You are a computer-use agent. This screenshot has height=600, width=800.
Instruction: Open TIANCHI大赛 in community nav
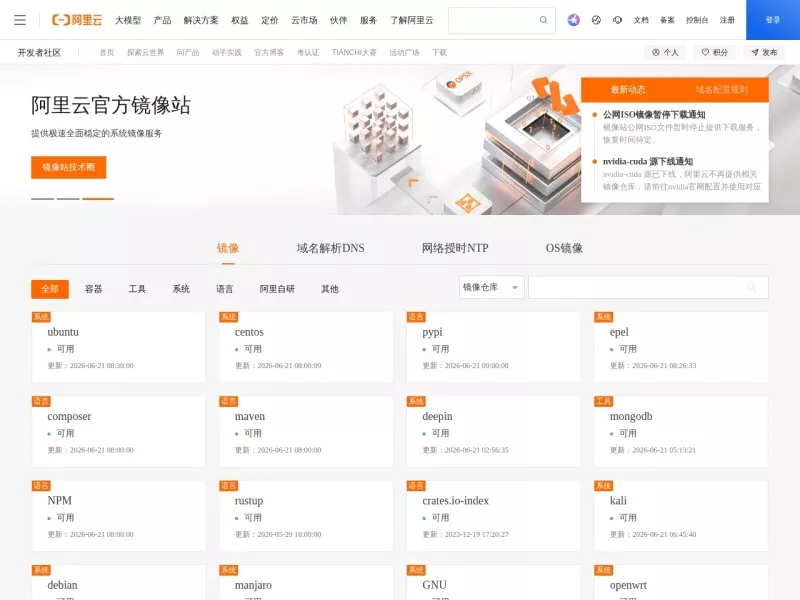coord(354,53)
